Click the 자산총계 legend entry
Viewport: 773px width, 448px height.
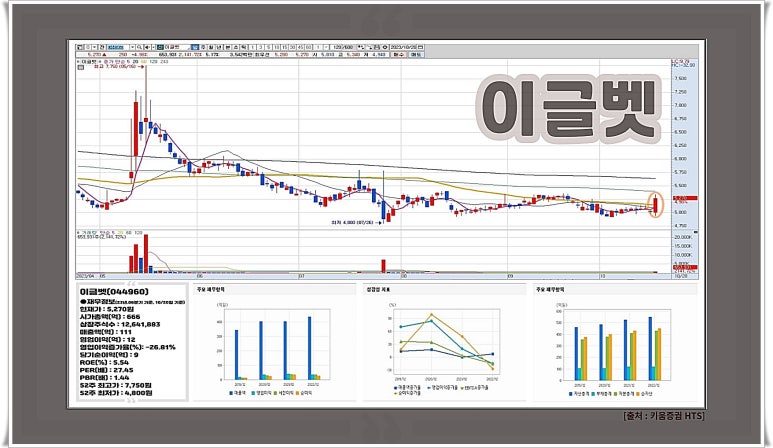[x=580, y=394]
